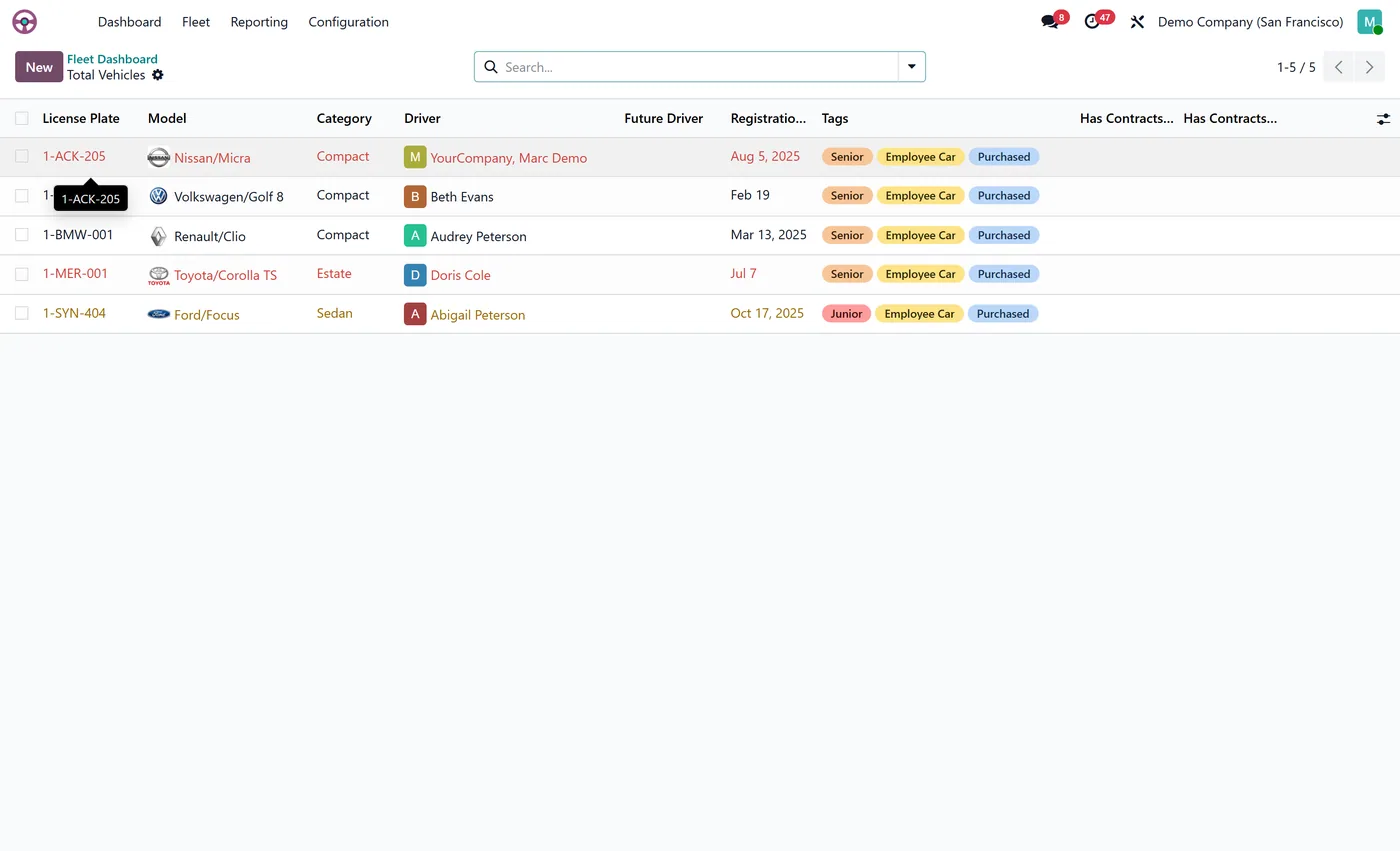Open the Fleet menu
The image size is (1400, 851).
[x=196, y=22]
